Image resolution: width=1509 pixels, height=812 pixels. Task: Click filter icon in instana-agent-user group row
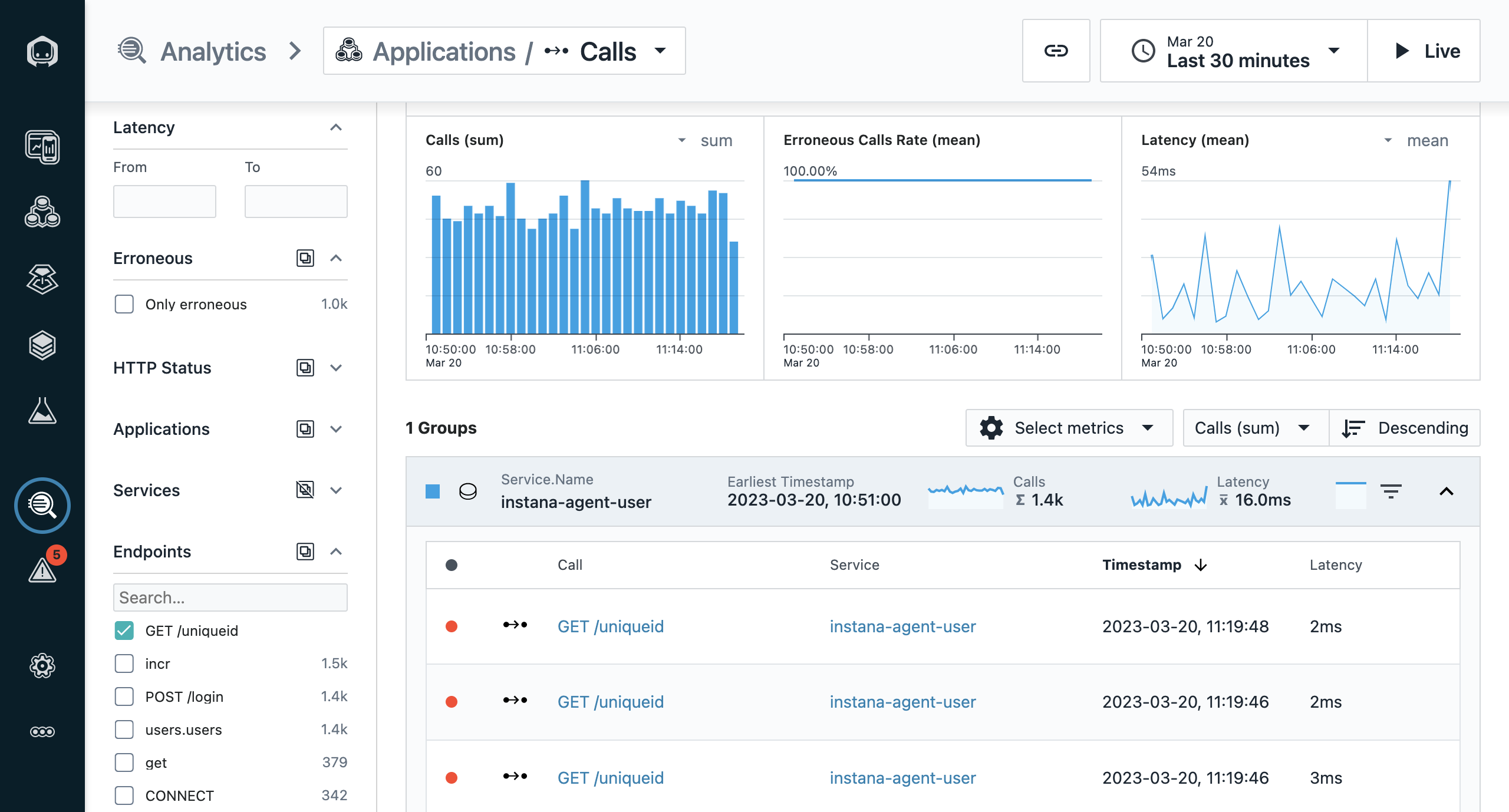pos(1391,491)
